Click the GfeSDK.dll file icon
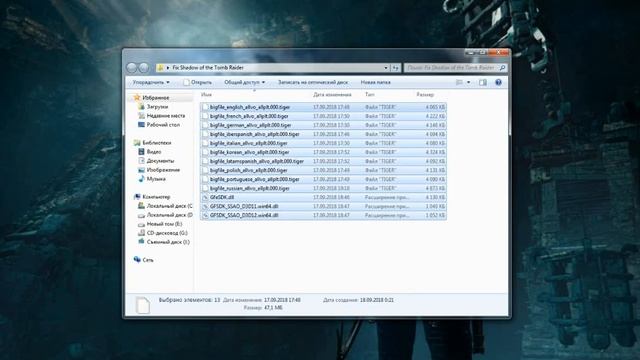Screen dimensions: 640x360 click(205, 198)
